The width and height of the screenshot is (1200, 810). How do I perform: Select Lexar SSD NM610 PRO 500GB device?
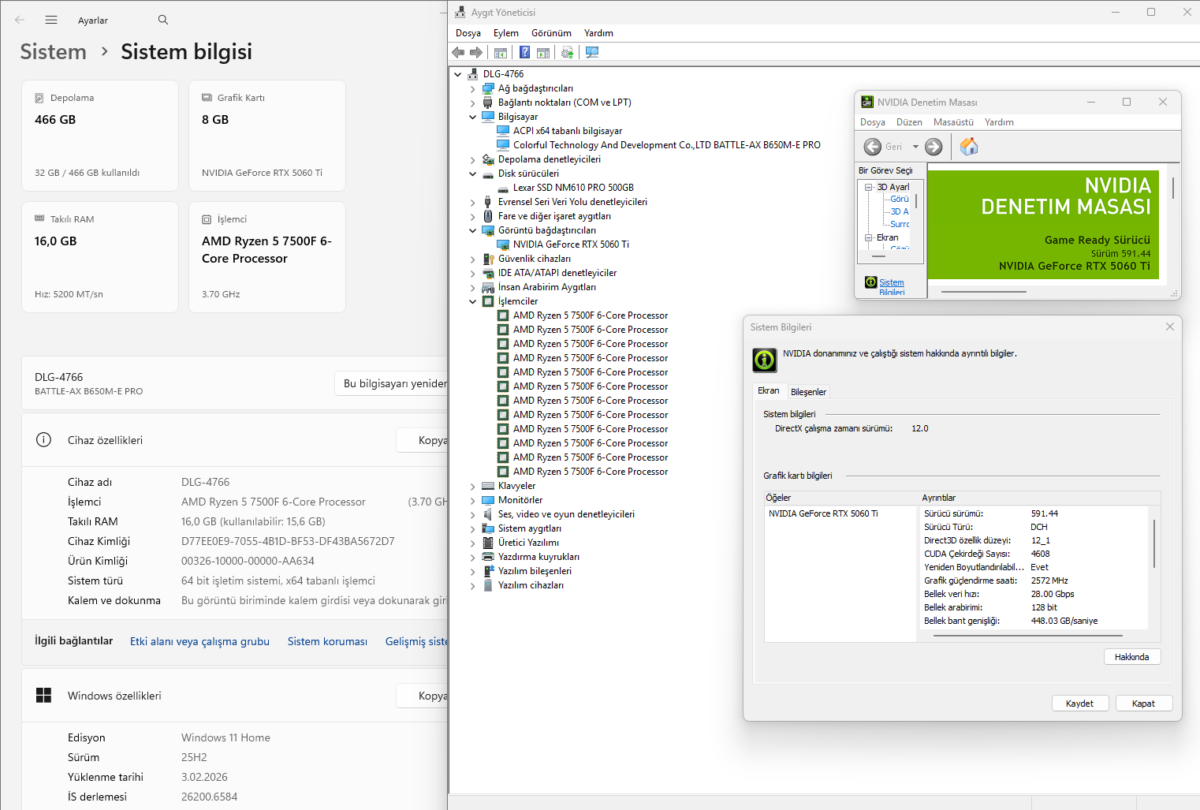coord(573,187)
